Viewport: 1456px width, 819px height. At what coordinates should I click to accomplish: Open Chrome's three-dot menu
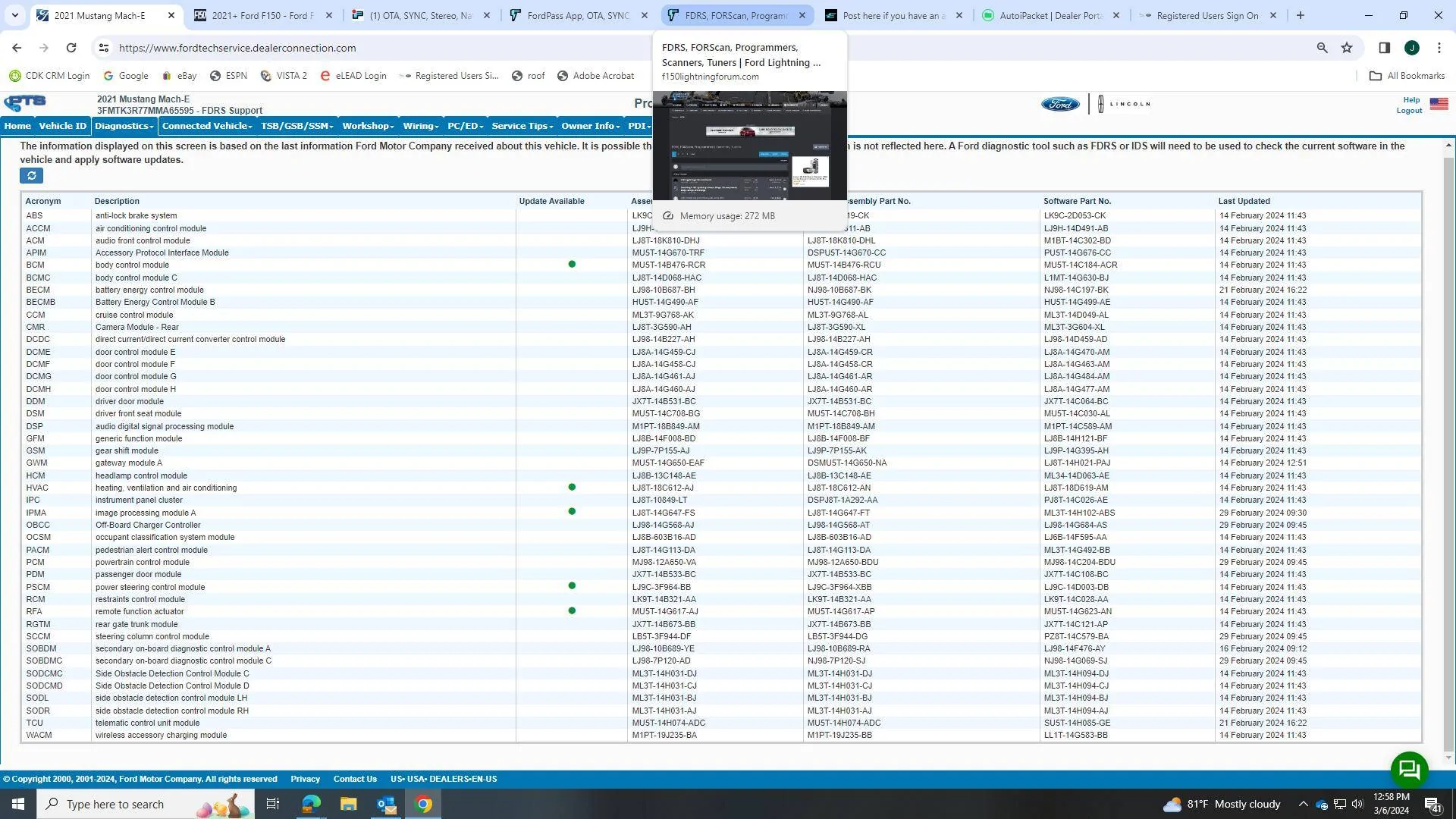[x=1439, y=48]
